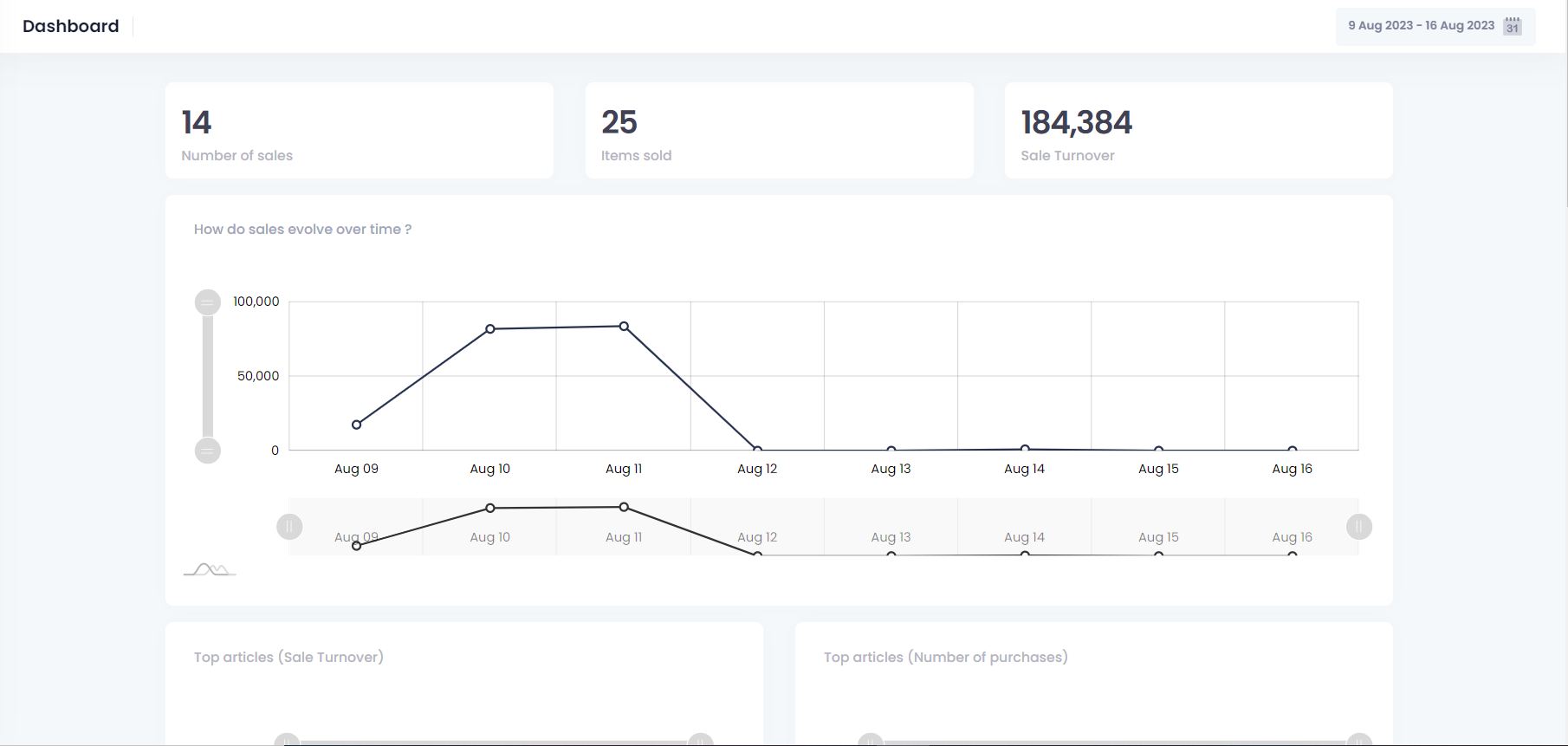1568x746 pixels.
Task: Click the Aug 14 data point on main chart
Action: (1025, 449)
